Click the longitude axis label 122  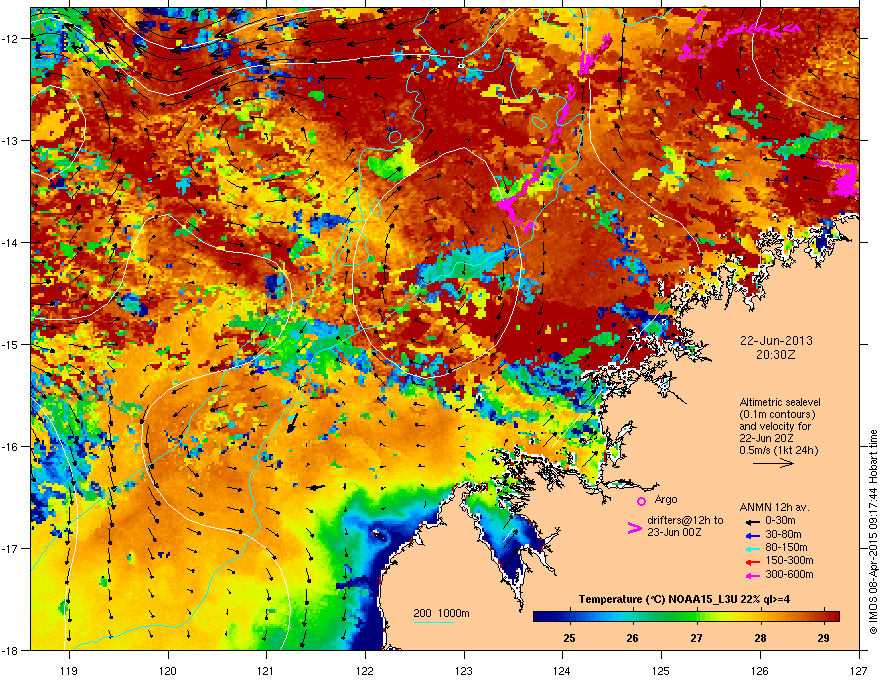pyautogui.click(x=365, y=670)
